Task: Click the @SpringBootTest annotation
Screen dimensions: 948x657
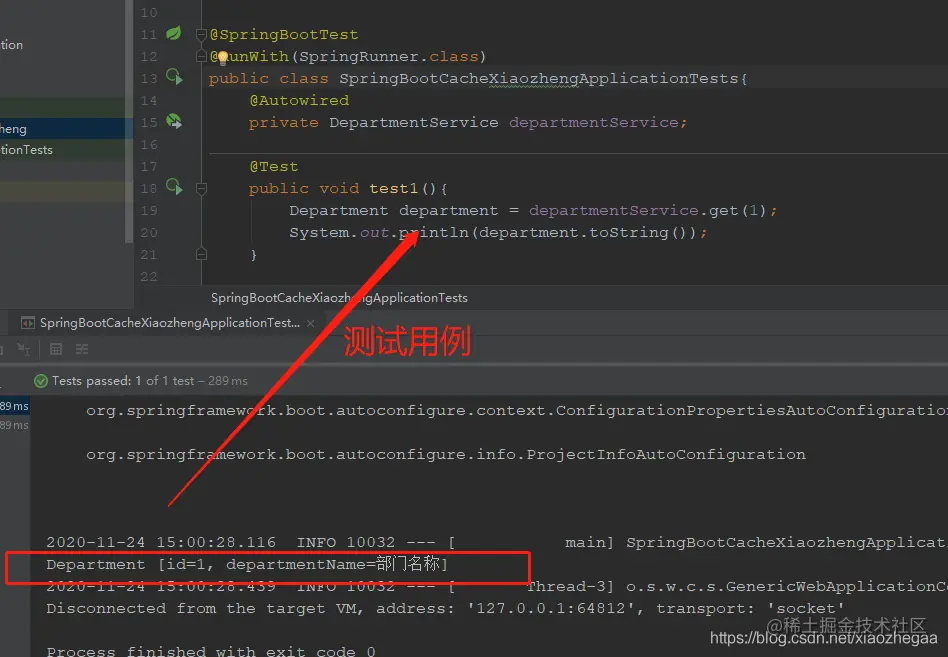Action: point(284,34)
